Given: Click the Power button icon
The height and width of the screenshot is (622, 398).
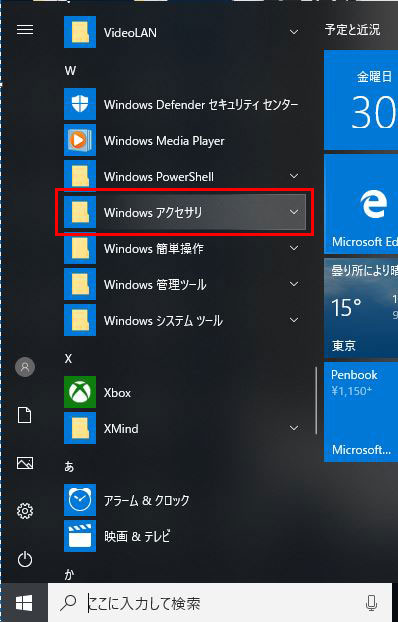Looking at the screenshot, I should pos(25,559).
